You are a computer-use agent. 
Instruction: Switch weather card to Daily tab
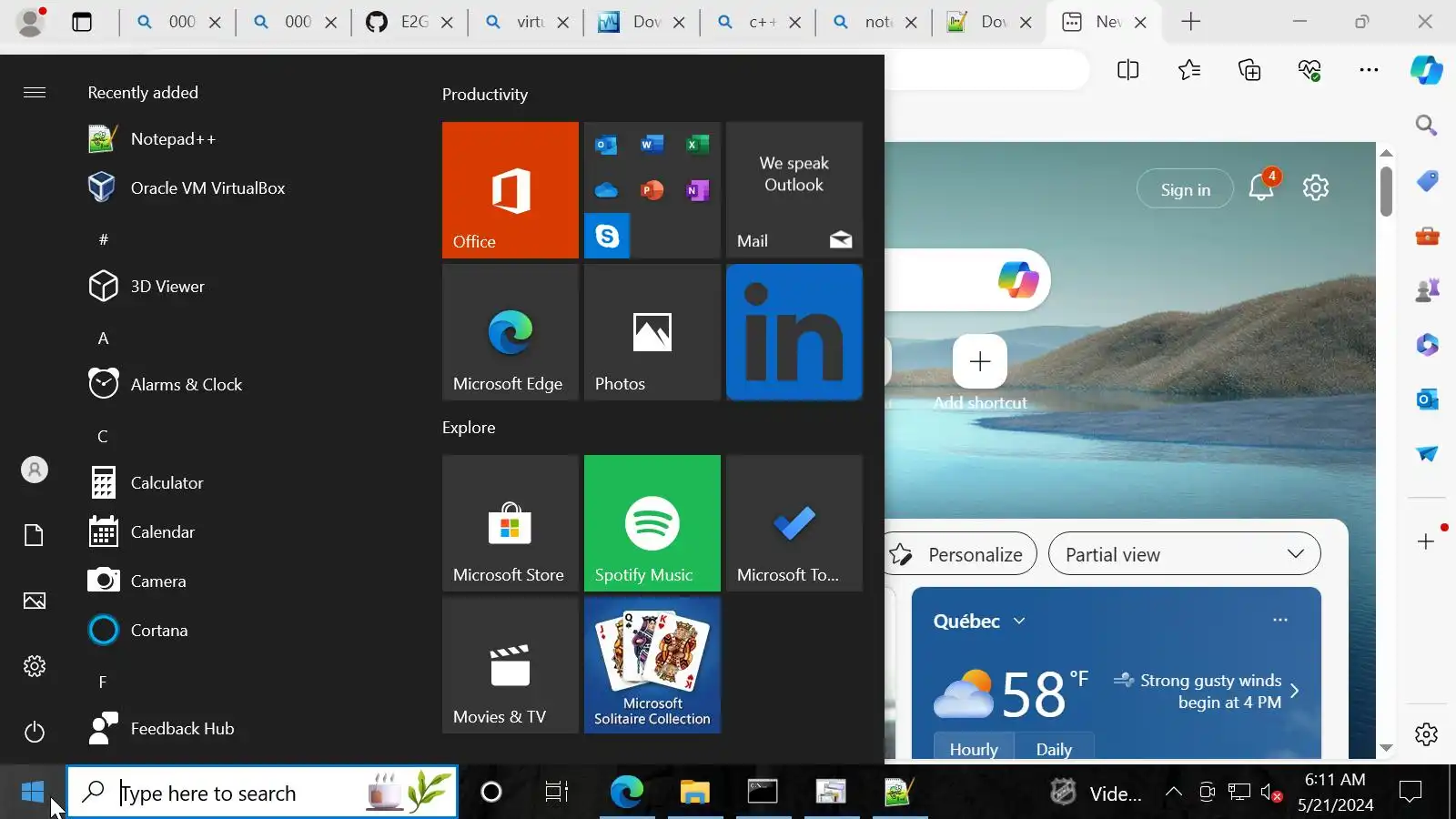pyautogui.click(x=1054, y=747)
